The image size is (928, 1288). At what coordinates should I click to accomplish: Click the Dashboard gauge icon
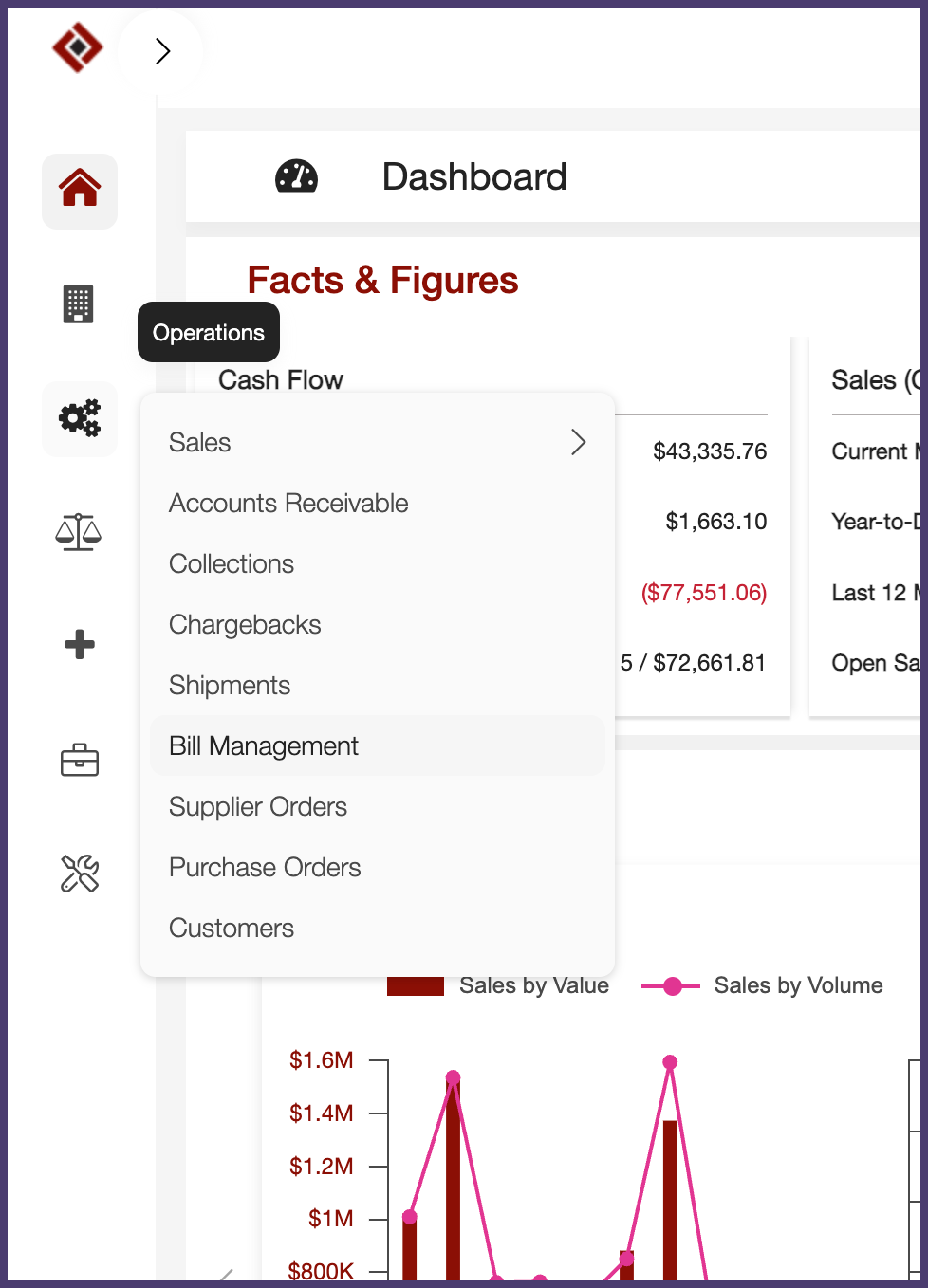point(296,176)
